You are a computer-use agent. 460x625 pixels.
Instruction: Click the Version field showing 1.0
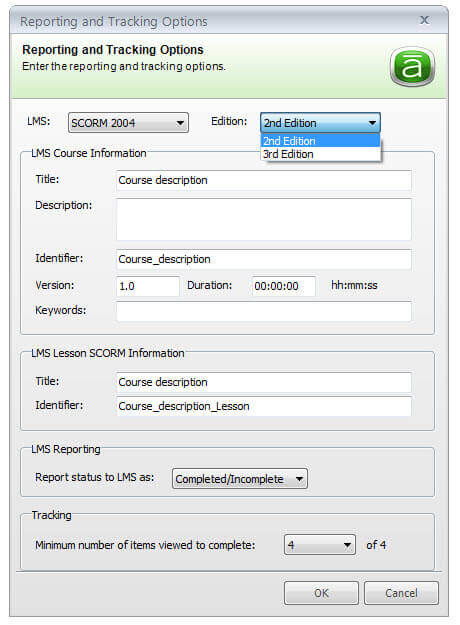point(147,286)
